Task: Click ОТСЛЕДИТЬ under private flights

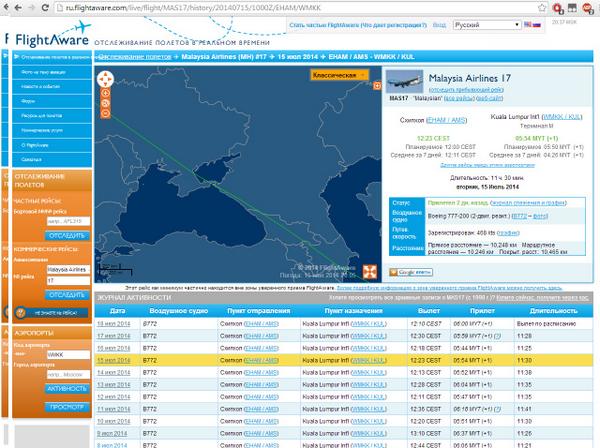Action: [67, 236]
